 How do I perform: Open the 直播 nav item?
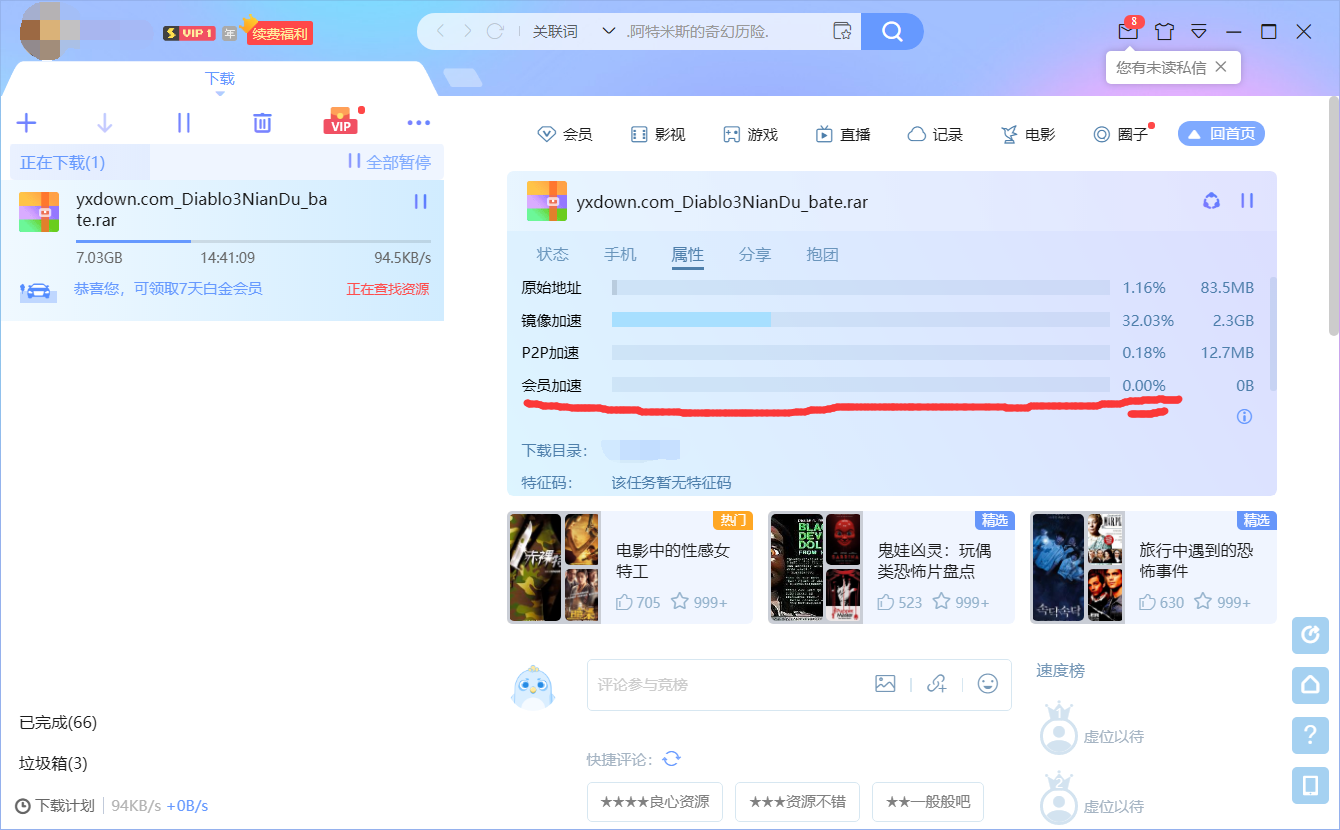(x=843, y=134)
